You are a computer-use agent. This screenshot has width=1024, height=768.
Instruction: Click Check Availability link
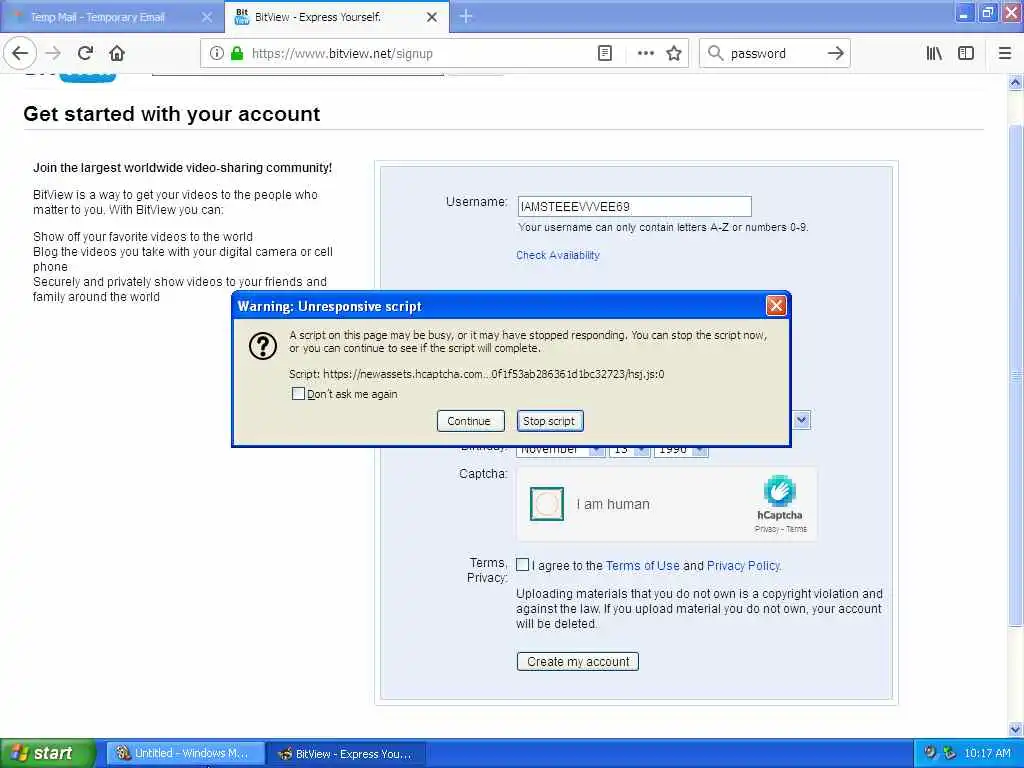(x=558, y=255)
